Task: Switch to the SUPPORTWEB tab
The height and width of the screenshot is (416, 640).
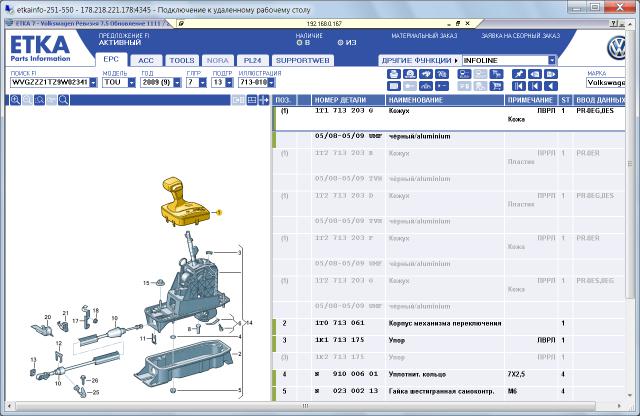Action: click(302, 60)
